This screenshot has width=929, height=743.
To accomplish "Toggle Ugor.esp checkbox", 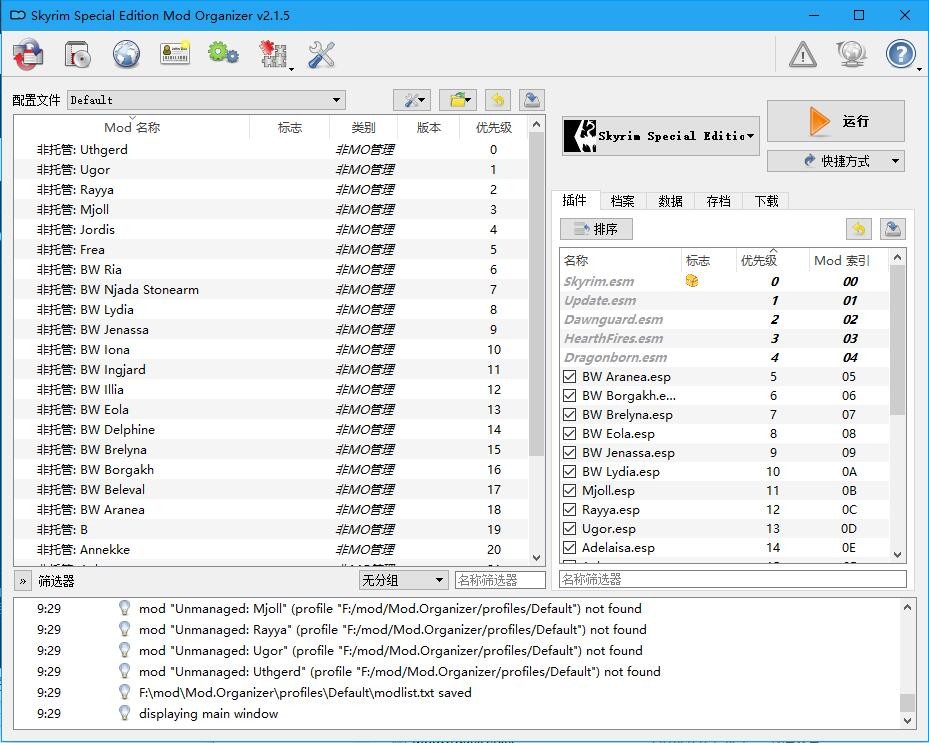I will (x=569, y=528).
